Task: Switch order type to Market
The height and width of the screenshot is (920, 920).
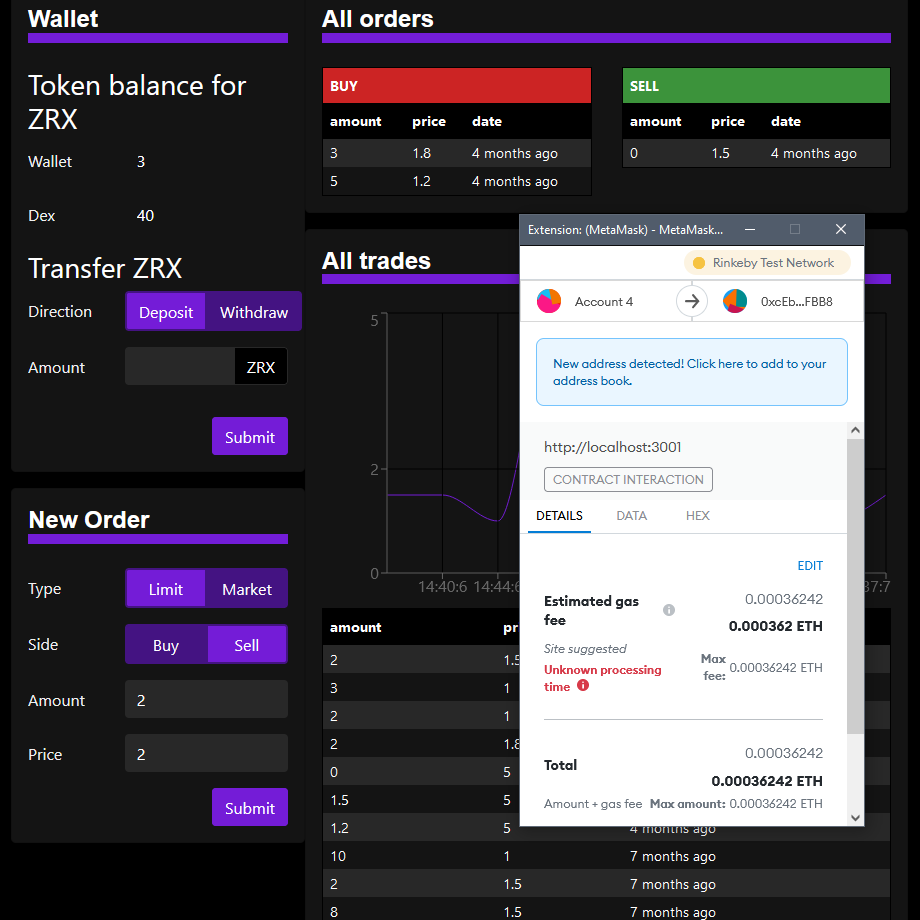Action: (246, 589)
